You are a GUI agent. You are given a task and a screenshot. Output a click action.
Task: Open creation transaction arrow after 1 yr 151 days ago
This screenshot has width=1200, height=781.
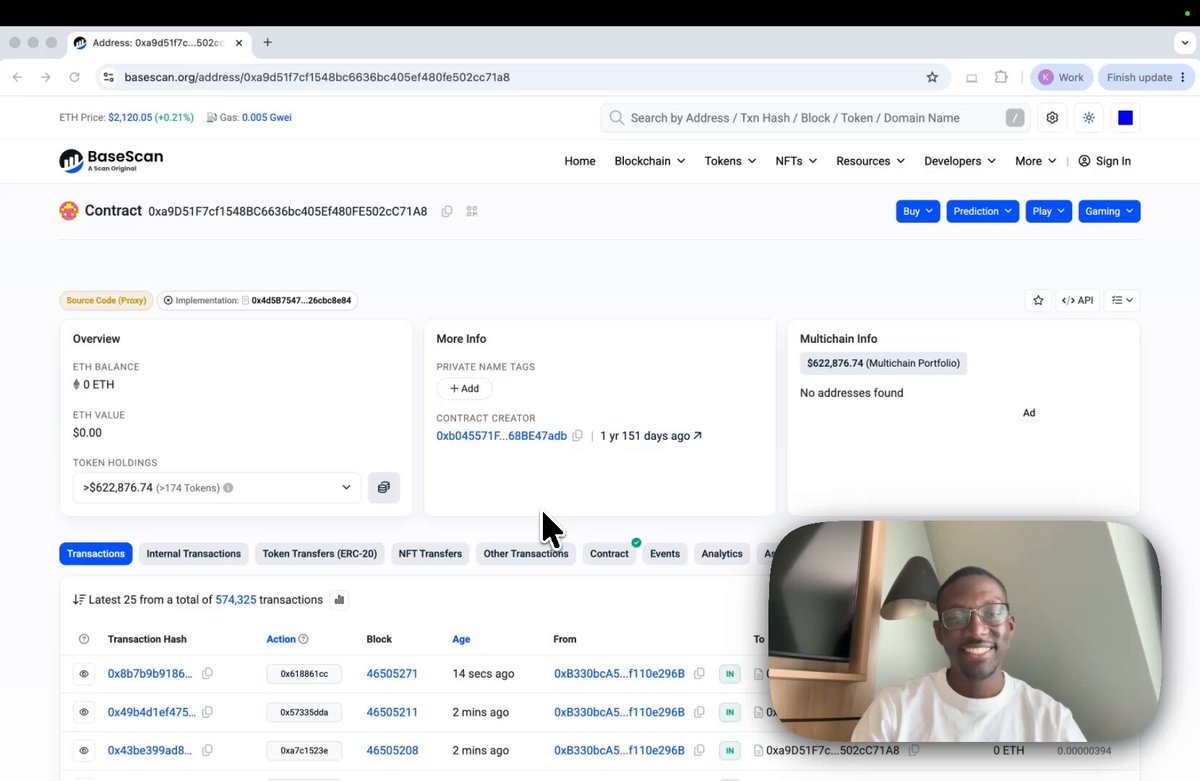tap(697, 436)
